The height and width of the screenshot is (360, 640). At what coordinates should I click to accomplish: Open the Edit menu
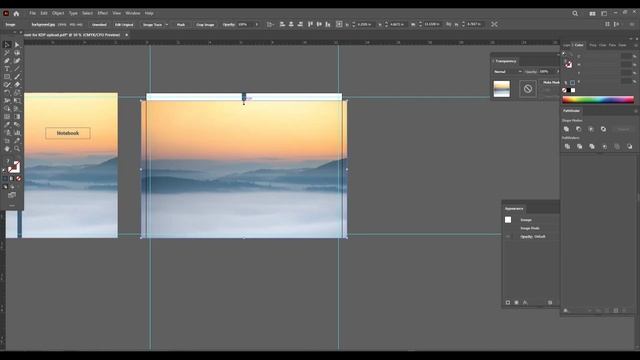click(44, 13)
